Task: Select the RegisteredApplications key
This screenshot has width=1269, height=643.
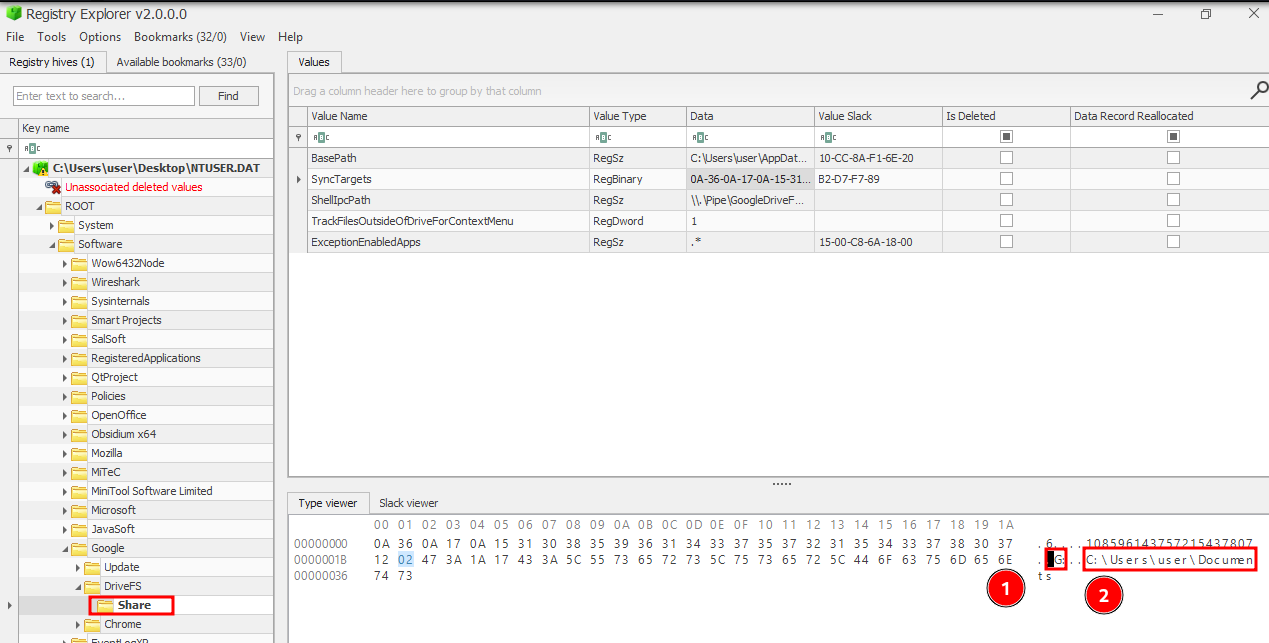Action: [145, 358]
